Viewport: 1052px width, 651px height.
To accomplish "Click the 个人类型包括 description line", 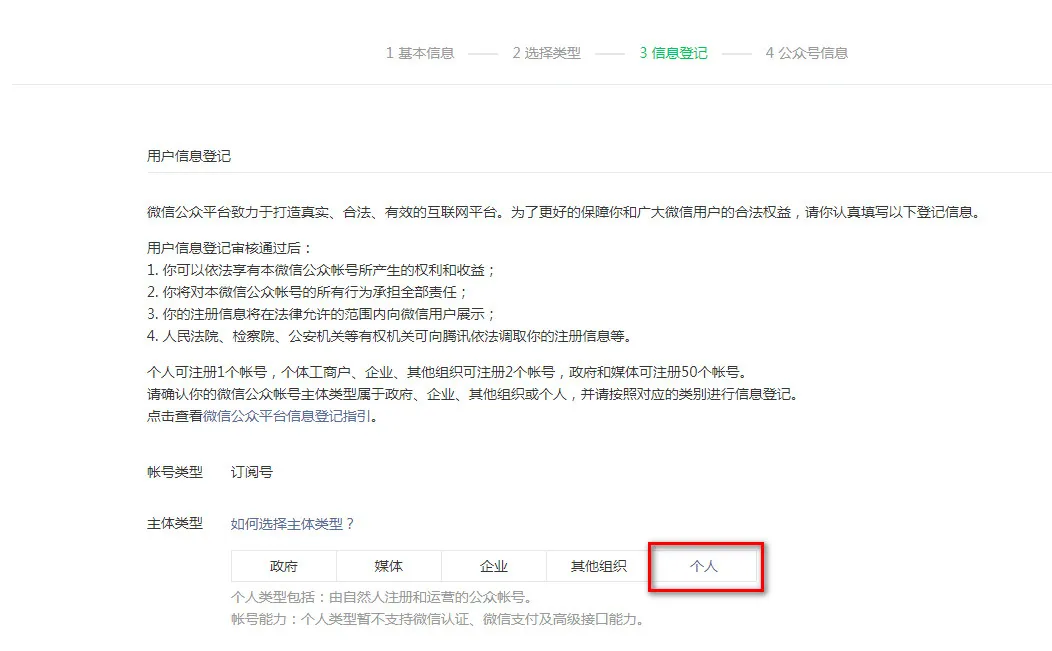I will (x=380, y=598).
